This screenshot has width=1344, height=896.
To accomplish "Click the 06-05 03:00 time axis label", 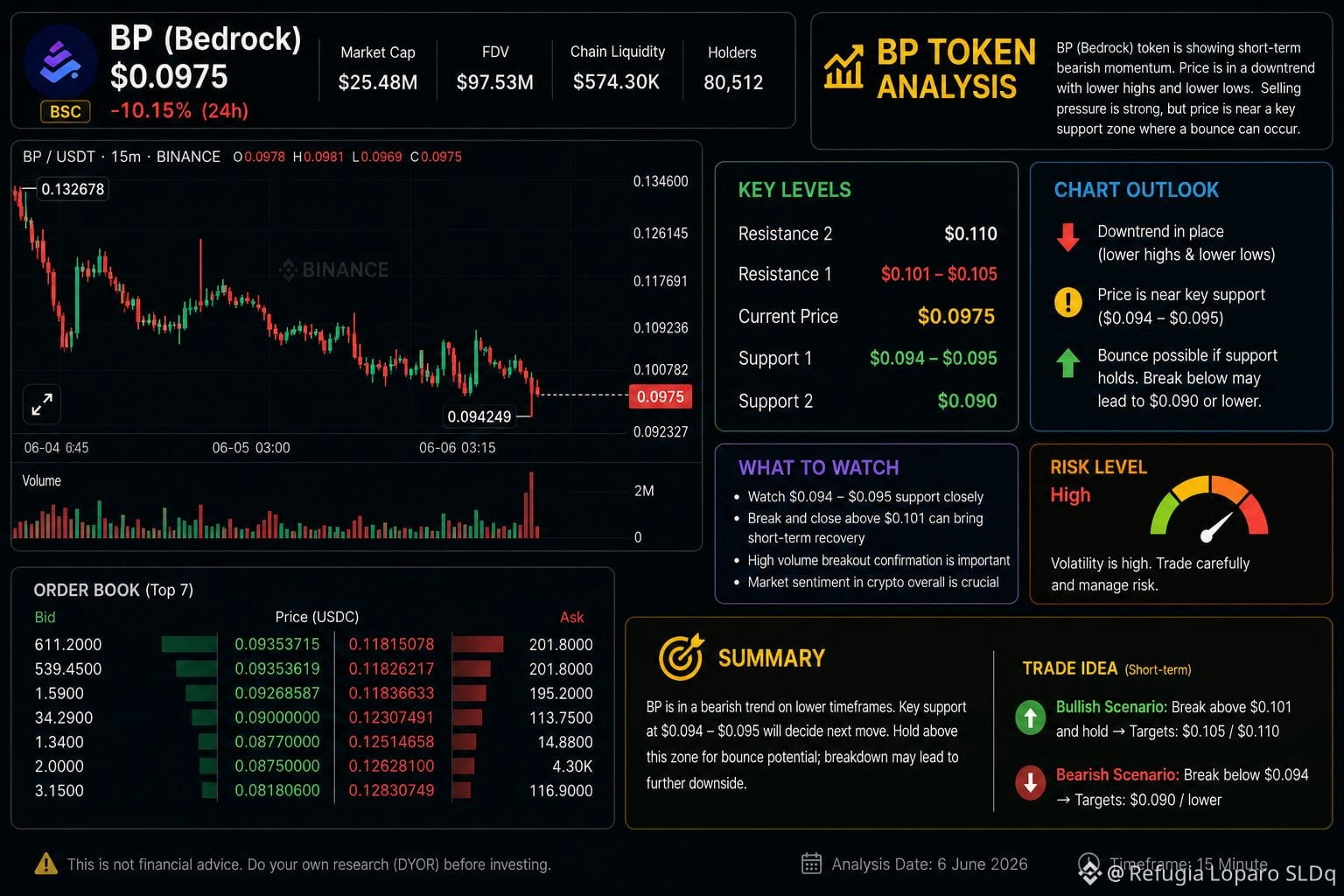I will pos(251,448).
